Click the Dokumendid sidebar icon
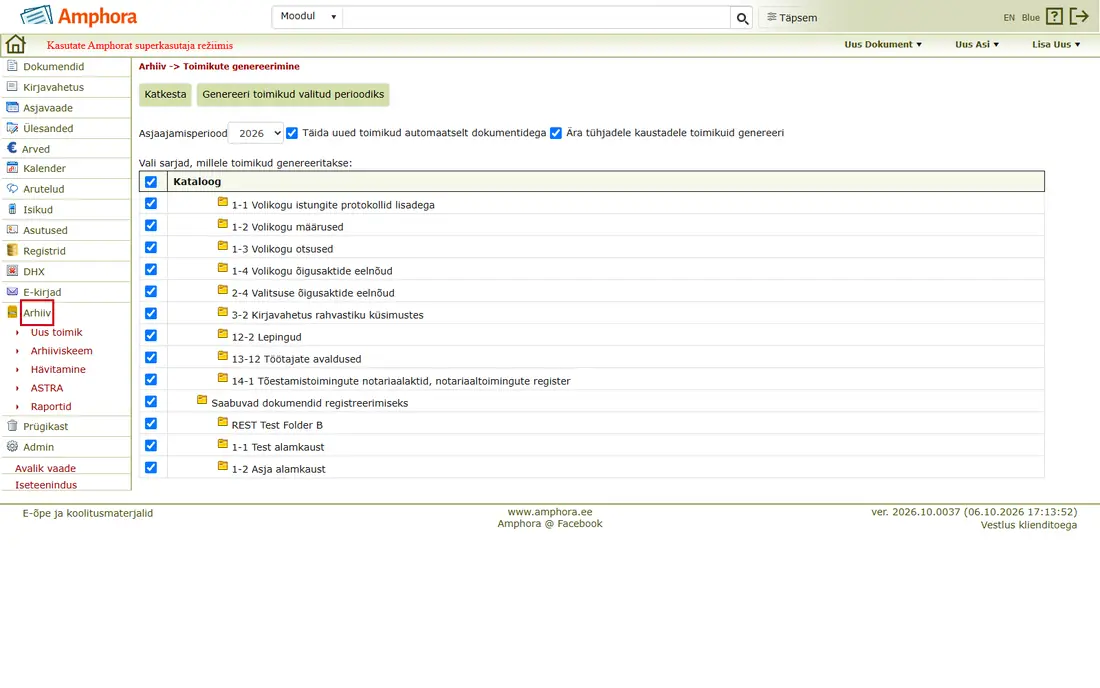This screenshot has width=1100, height=688. 12,66
